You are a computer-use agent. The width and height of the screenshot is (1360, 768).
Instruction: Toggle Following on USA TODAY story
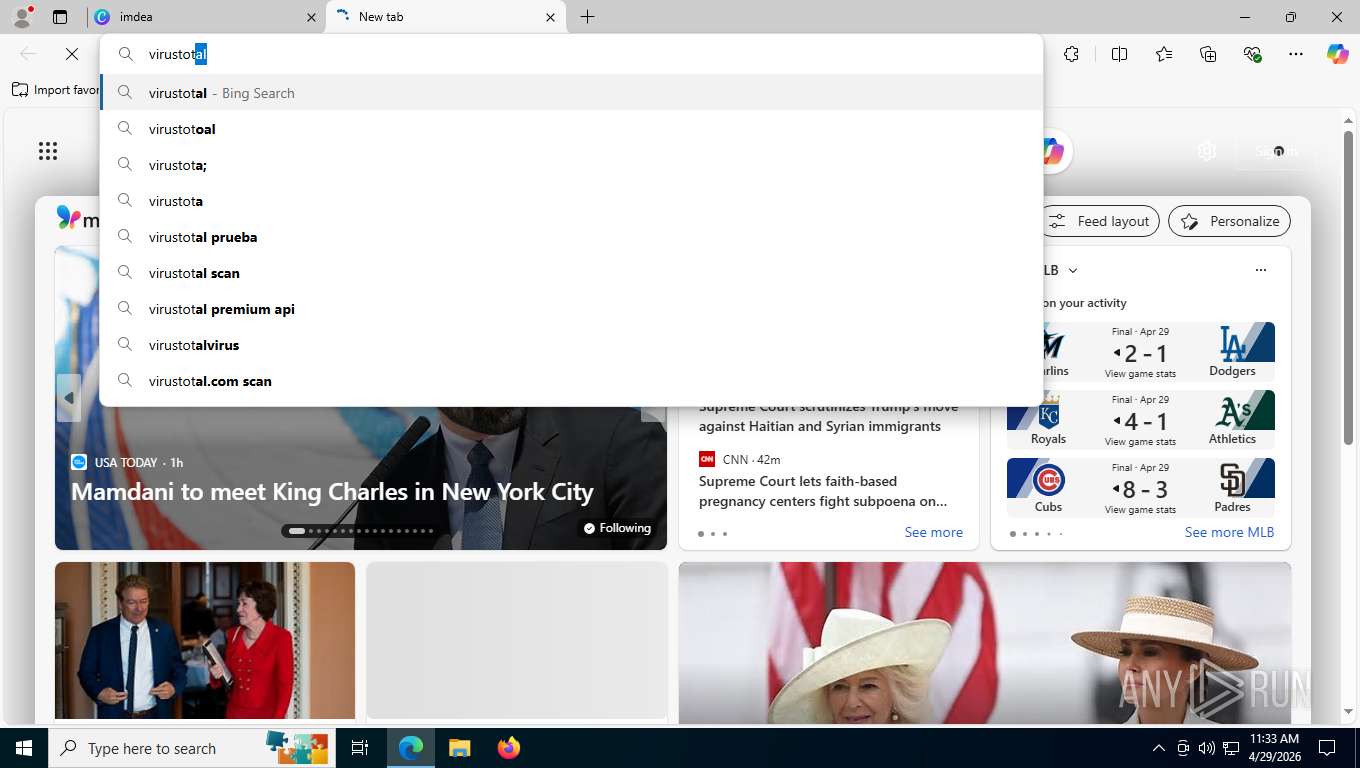(x=617, y=528)
